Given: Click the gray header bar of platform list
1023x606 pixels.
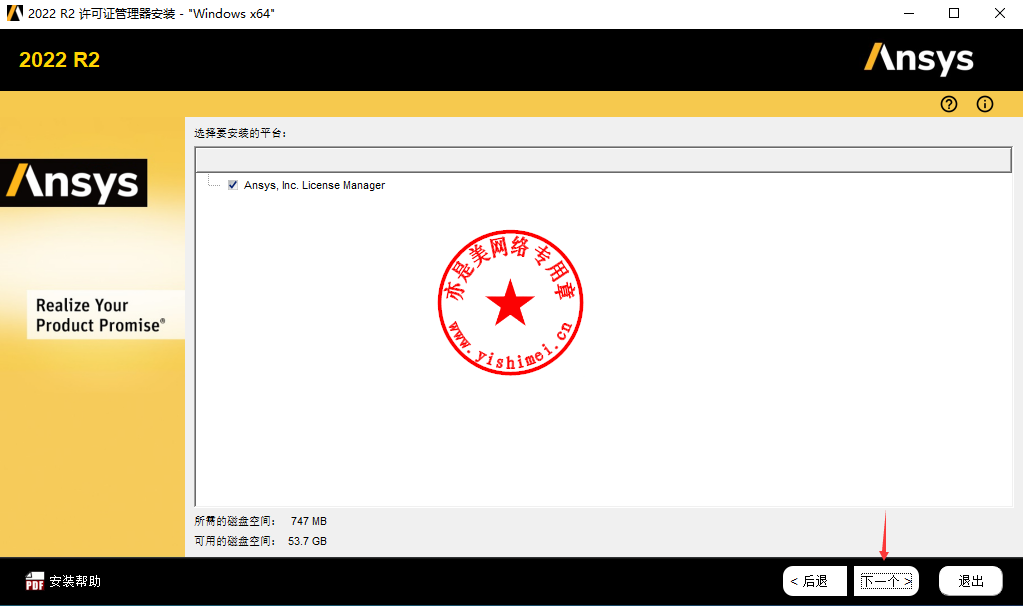Looking at the screenshot, I should click(603, 160).
